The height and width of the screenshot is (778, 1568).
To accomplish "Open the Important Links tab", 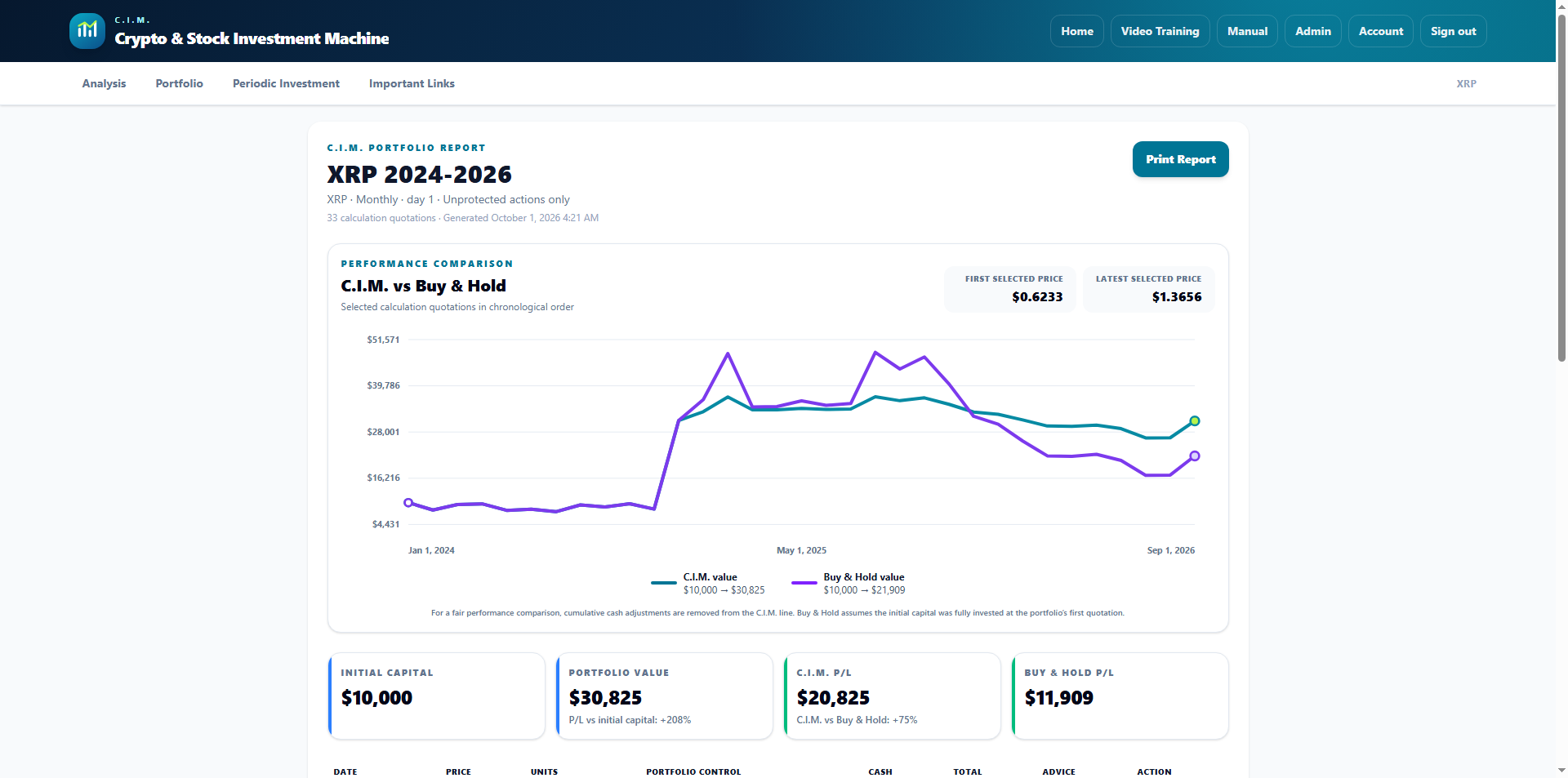I will click(412, 83).
